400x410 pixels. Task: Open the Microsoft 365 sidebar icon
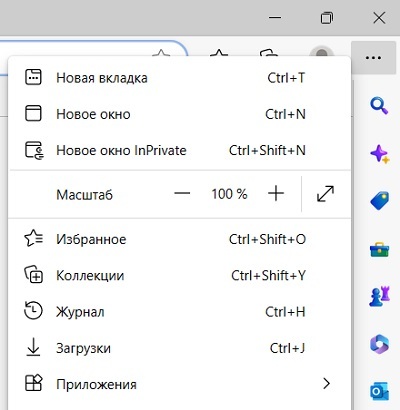click(x=379, y=343)
